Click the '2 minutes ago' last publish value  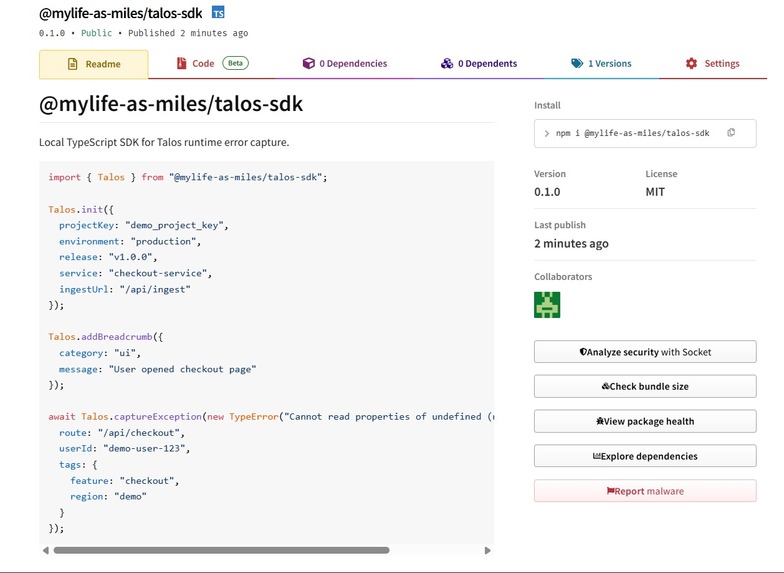(x=571, y=244)
